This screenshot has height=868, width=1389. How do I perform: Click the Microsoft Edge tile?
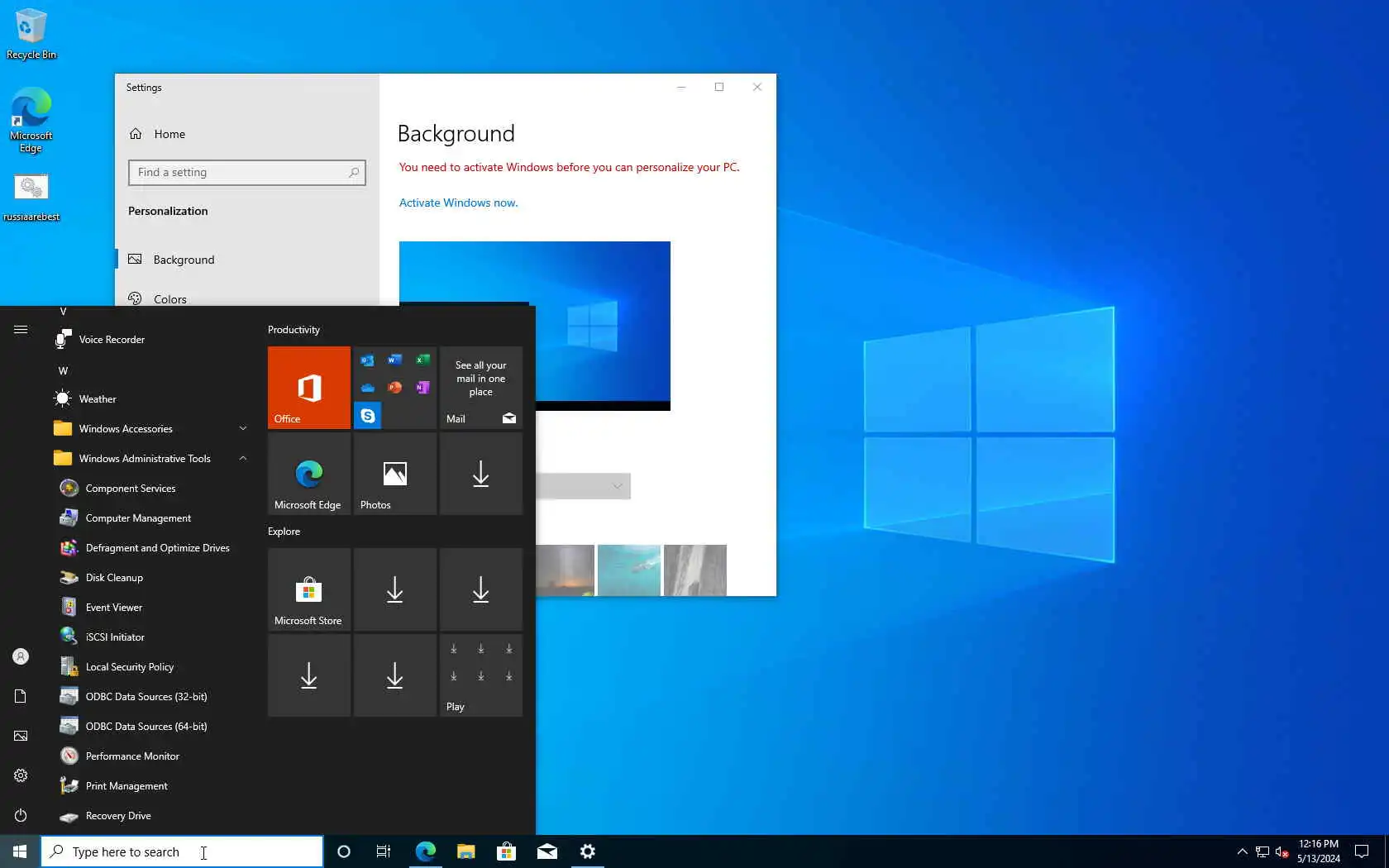tap(309, 474)
